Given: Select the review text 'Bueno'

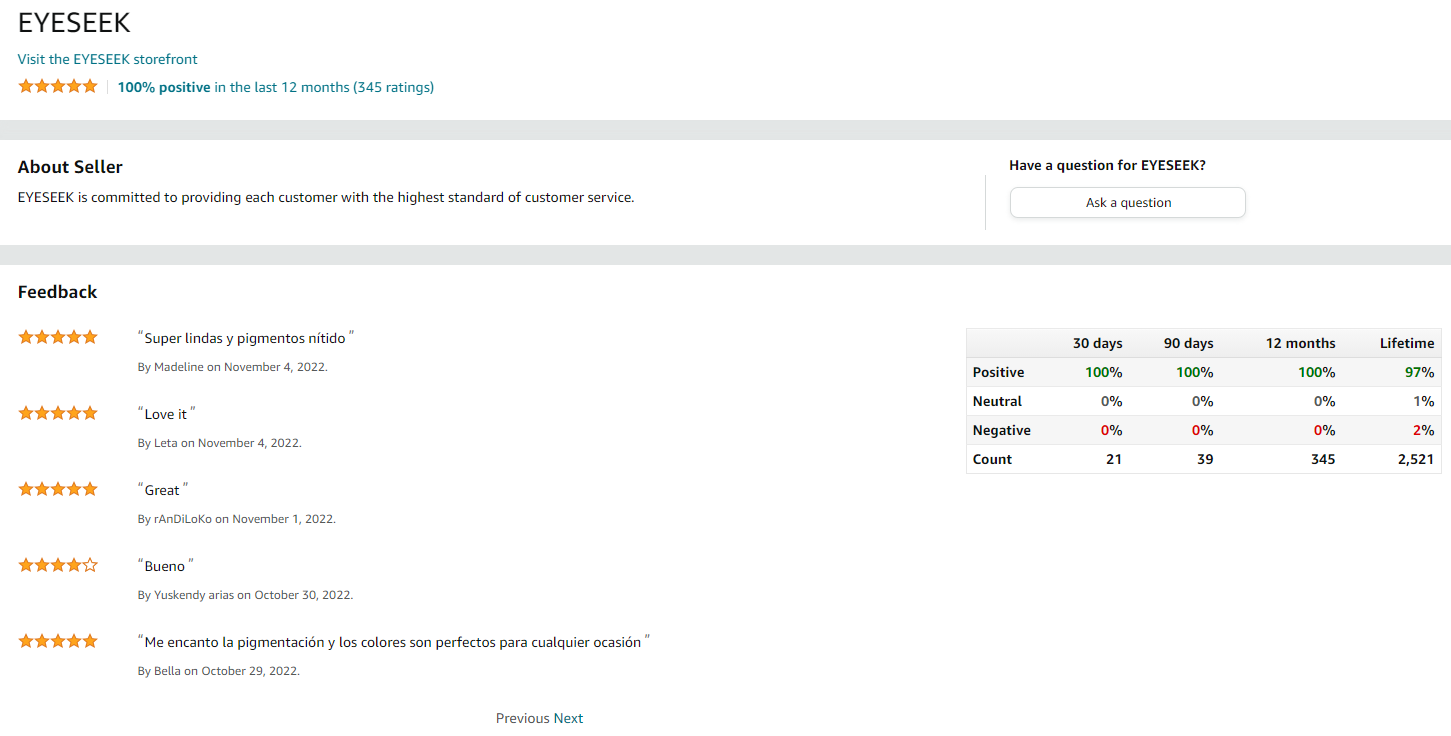Looking at the screenshot, I should pos(165,566).
